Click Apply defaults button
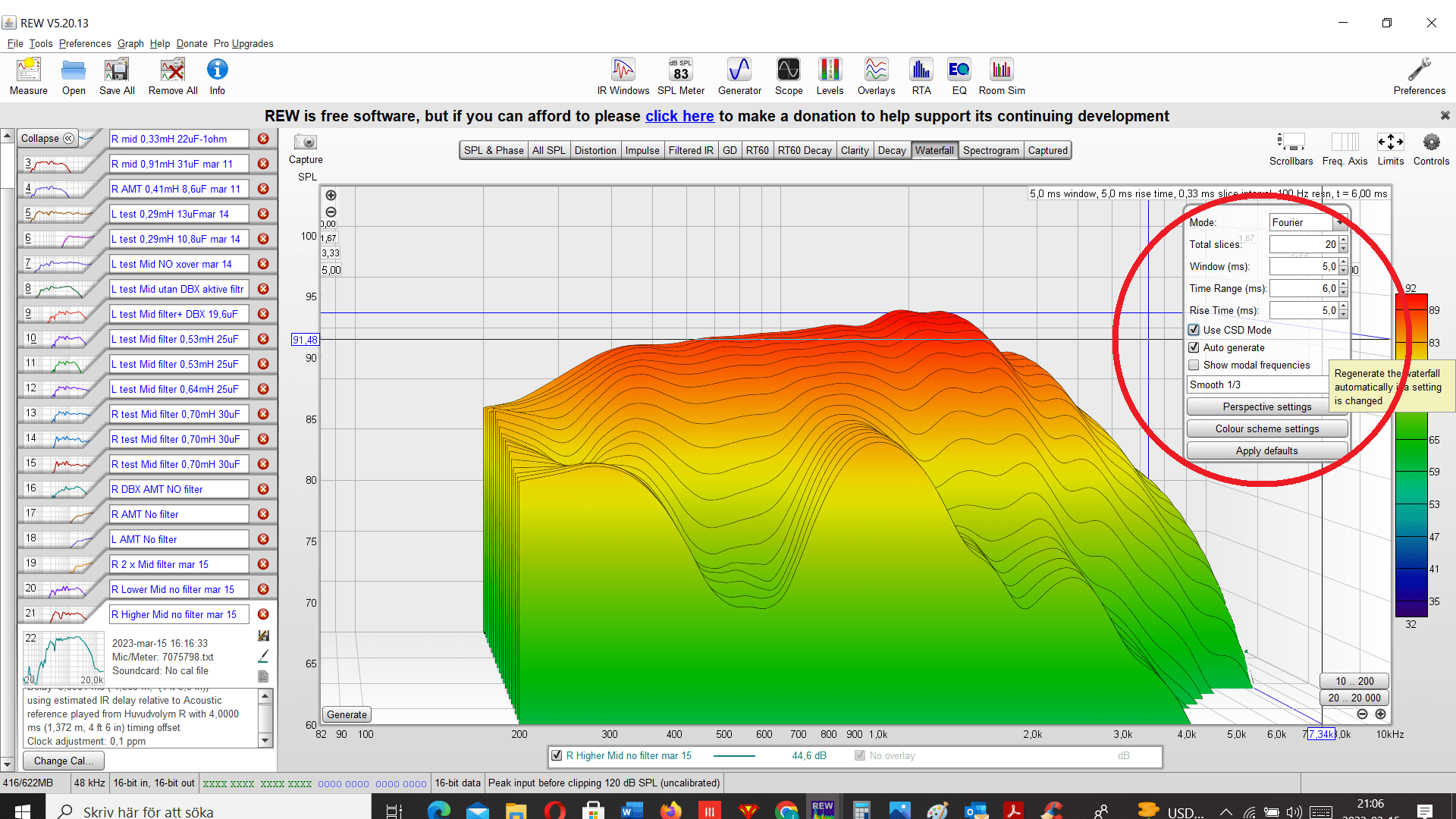 coord(1266,451)
